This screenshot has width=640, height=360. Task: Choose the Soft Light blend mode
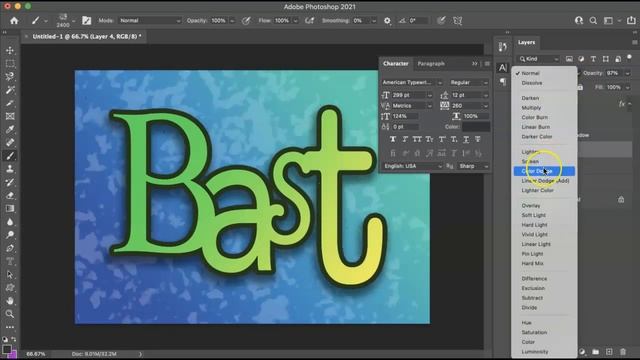point(533,215)
